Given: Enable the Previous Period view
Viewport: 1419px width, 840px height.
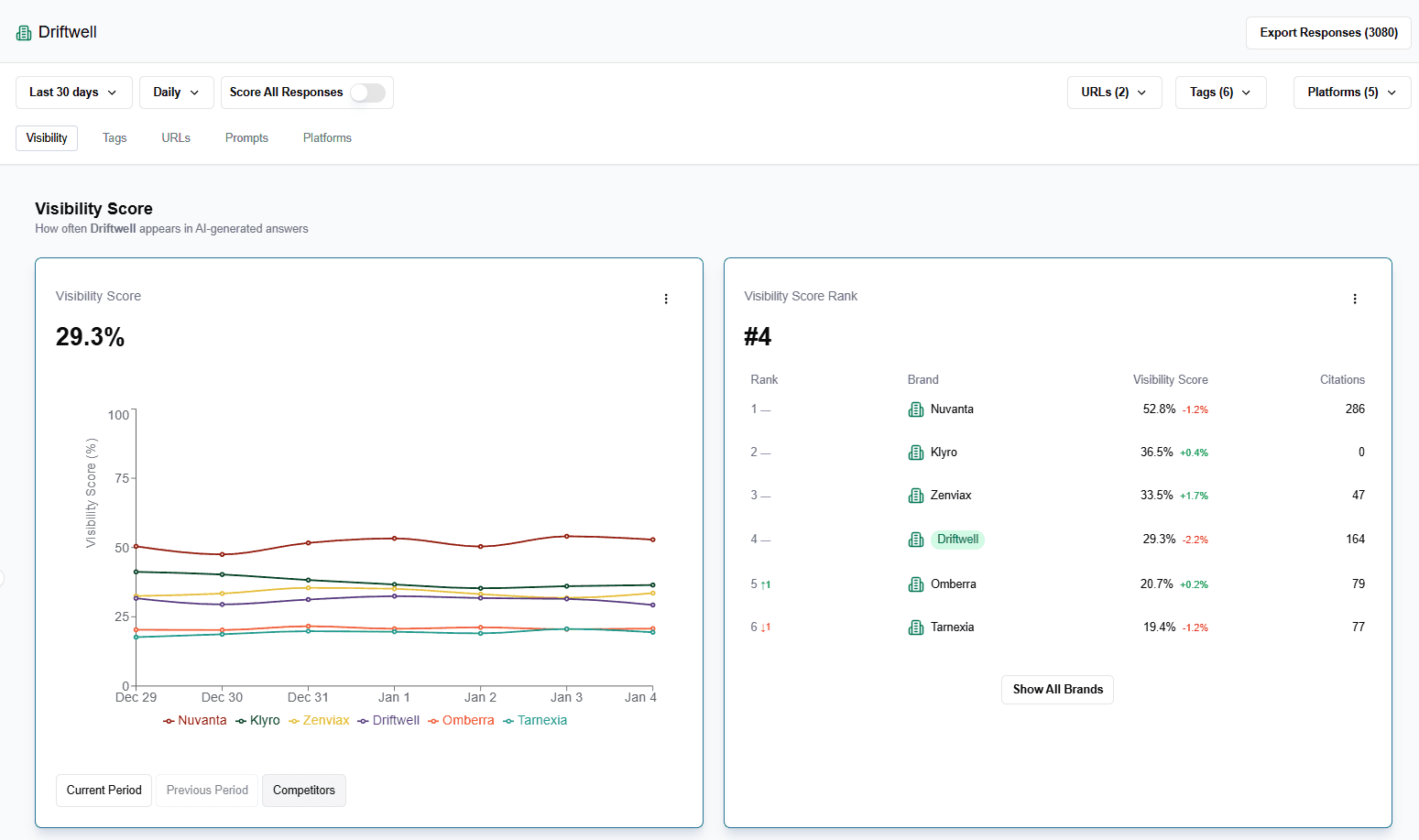Looking at the screenshot, I should click(x=206, y=790).
